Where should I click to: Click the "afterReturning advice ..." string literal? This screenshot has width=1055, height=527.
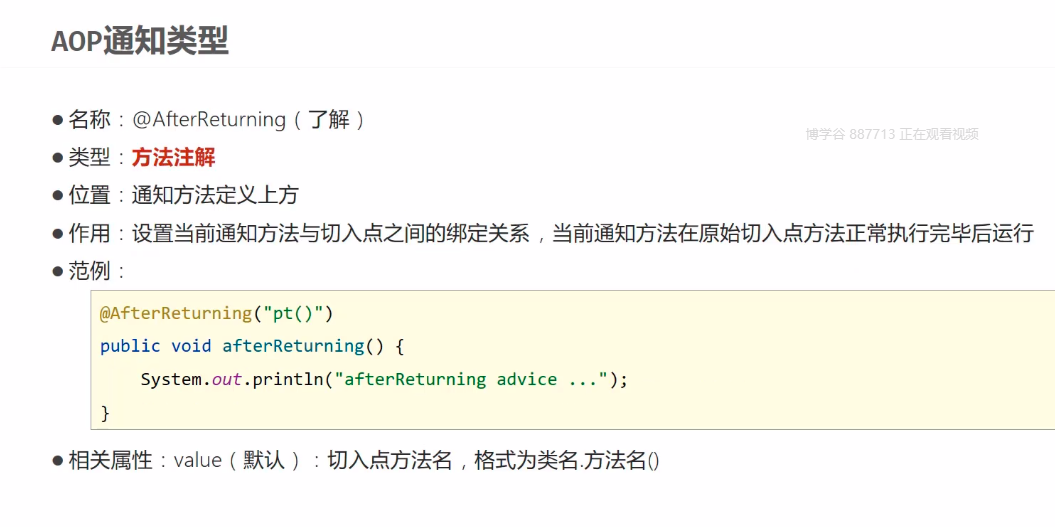pos(471,380)
